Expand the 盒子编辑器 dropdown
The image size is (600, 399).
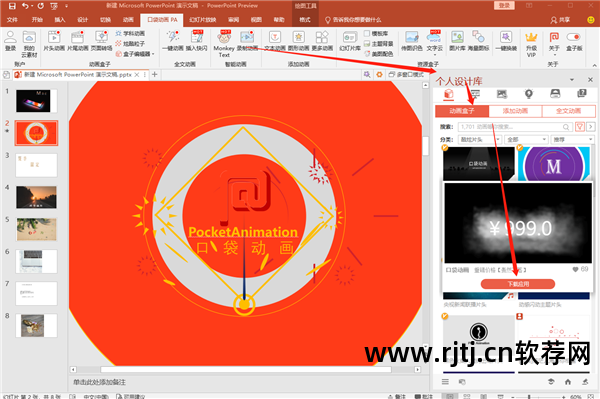point(153,54)
